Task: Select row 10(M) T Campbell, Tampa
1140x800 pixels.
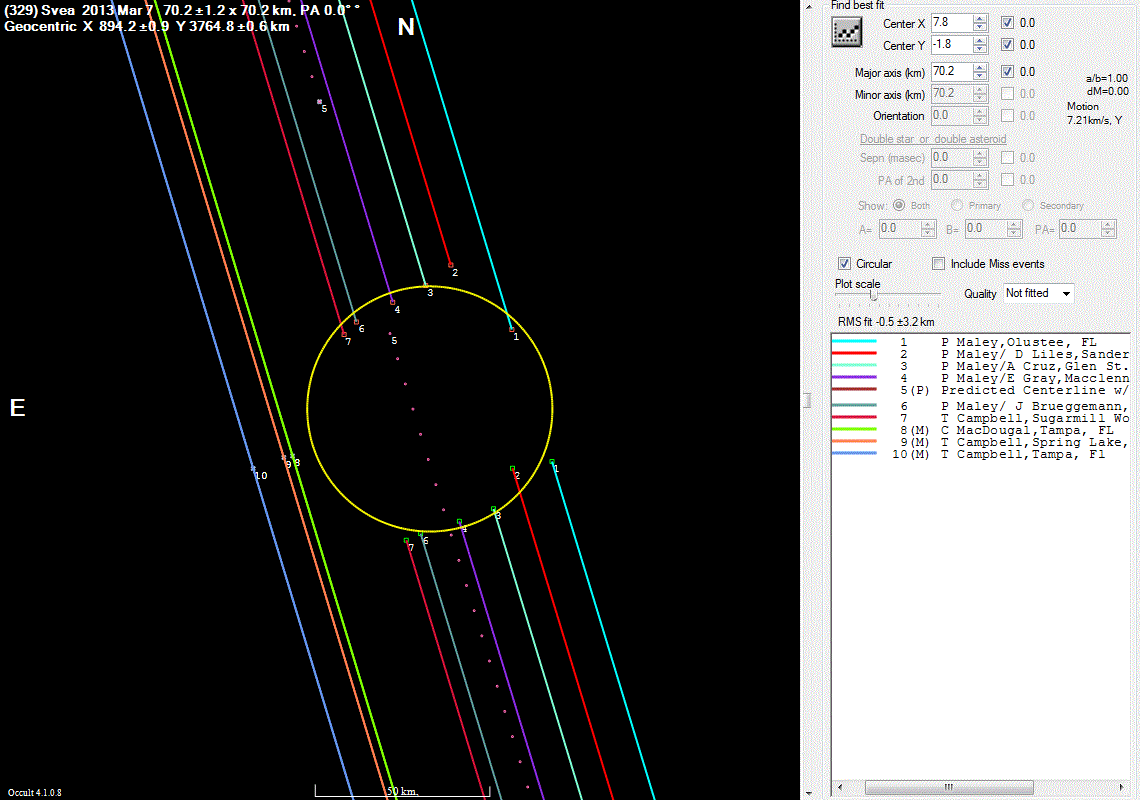Action: tap(980, 455)
